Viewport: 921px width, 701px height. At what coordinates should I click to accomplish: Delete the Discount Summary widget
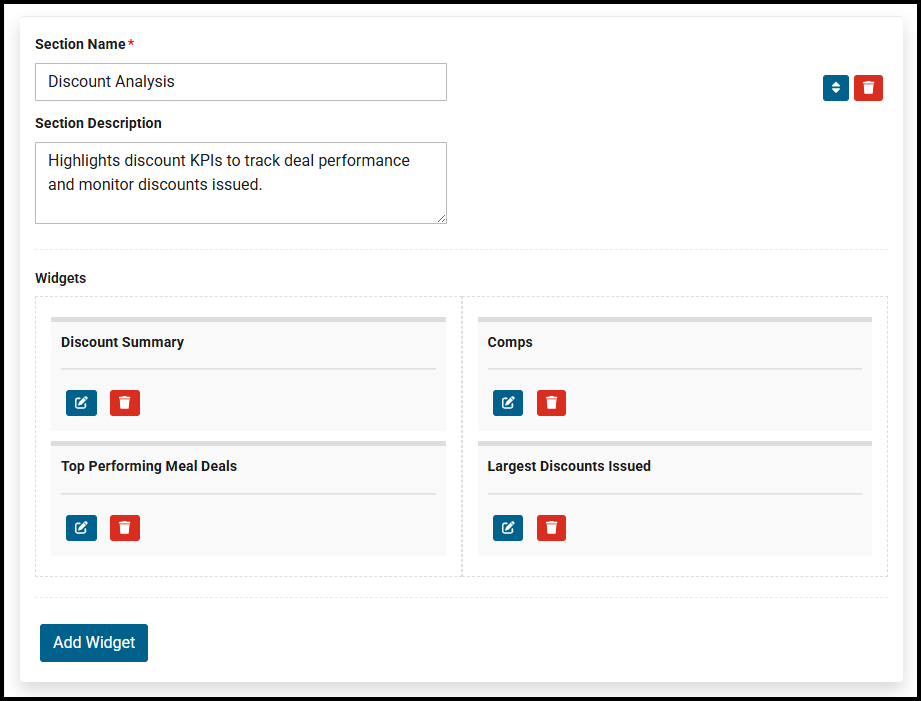point(125,403)
